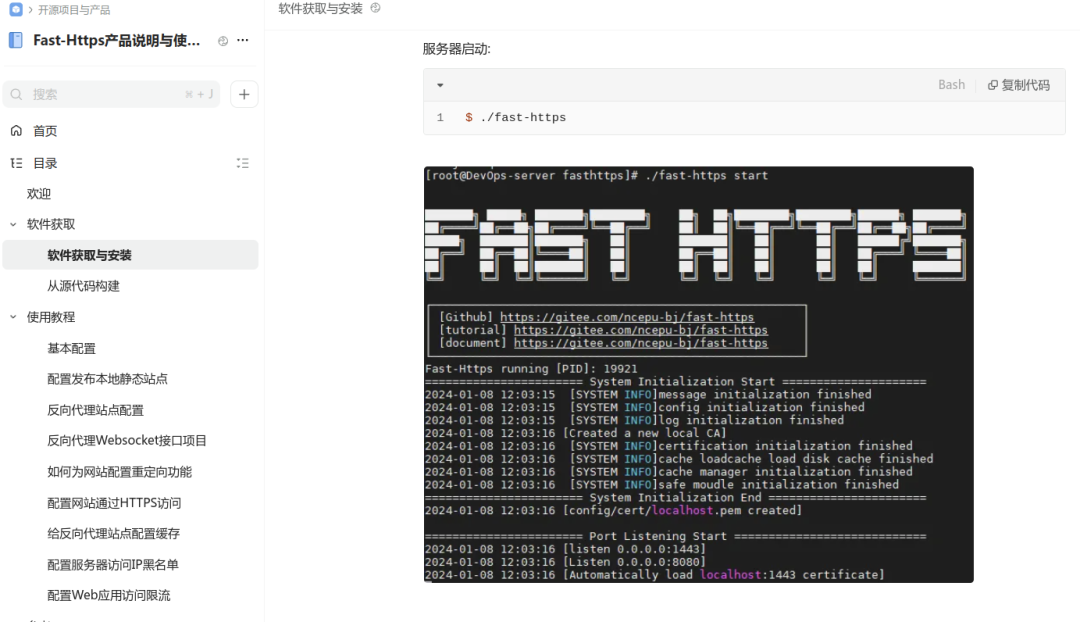1080x622 pixels.
Task: Click the status icon beside 软件获取与安装 header
Action: tap(375, 8)
